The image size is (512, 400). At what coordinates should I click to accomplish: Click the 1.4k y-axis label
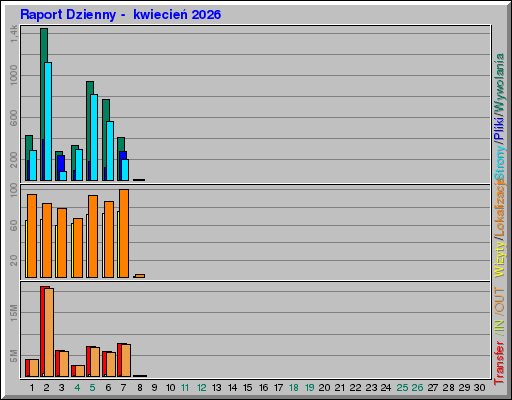[14, 34]
